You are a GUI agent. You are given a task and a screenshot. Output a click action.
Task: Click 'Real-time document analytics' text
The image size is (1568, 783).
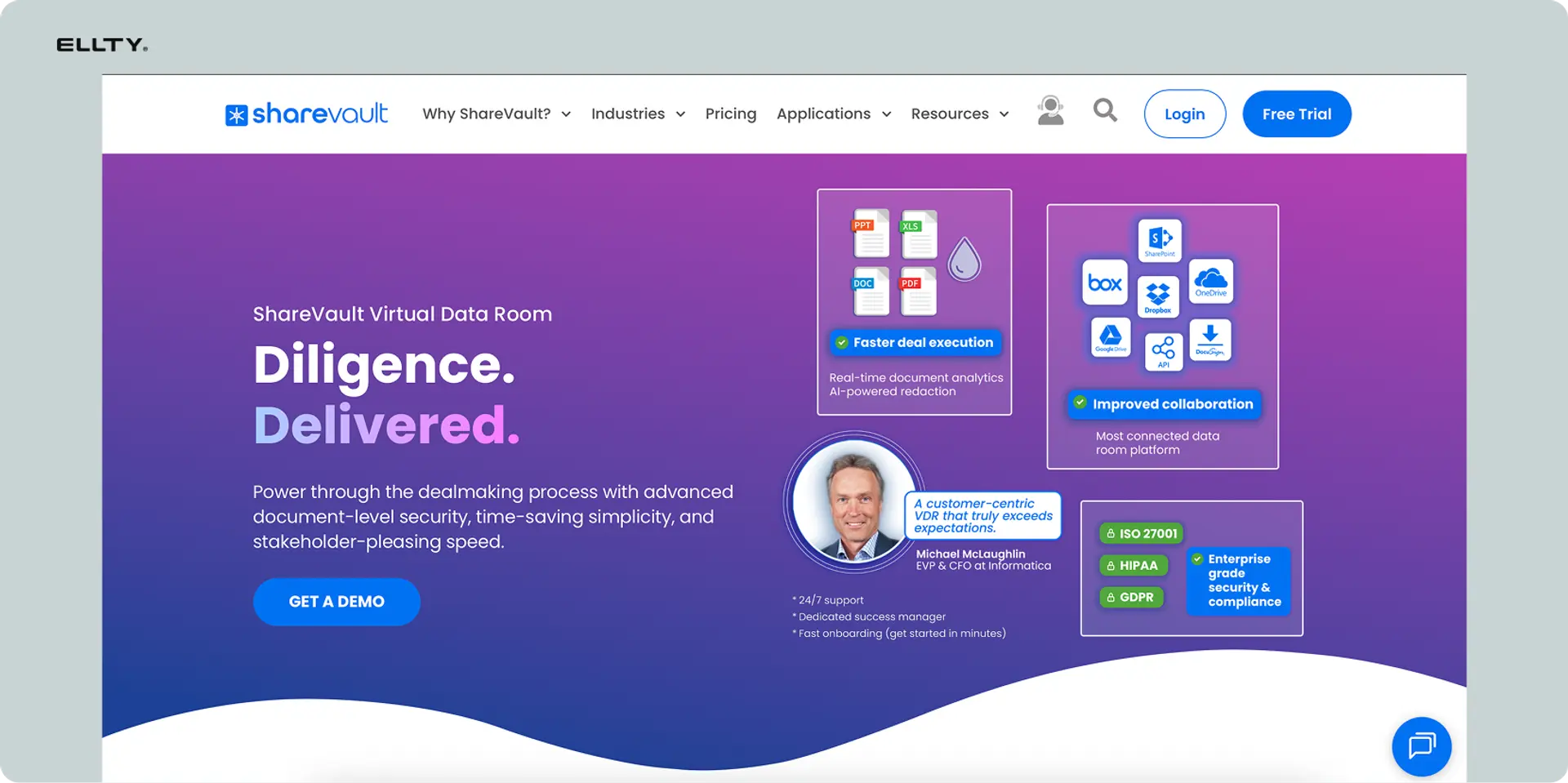pyautogui.click(x=916, y=377)
